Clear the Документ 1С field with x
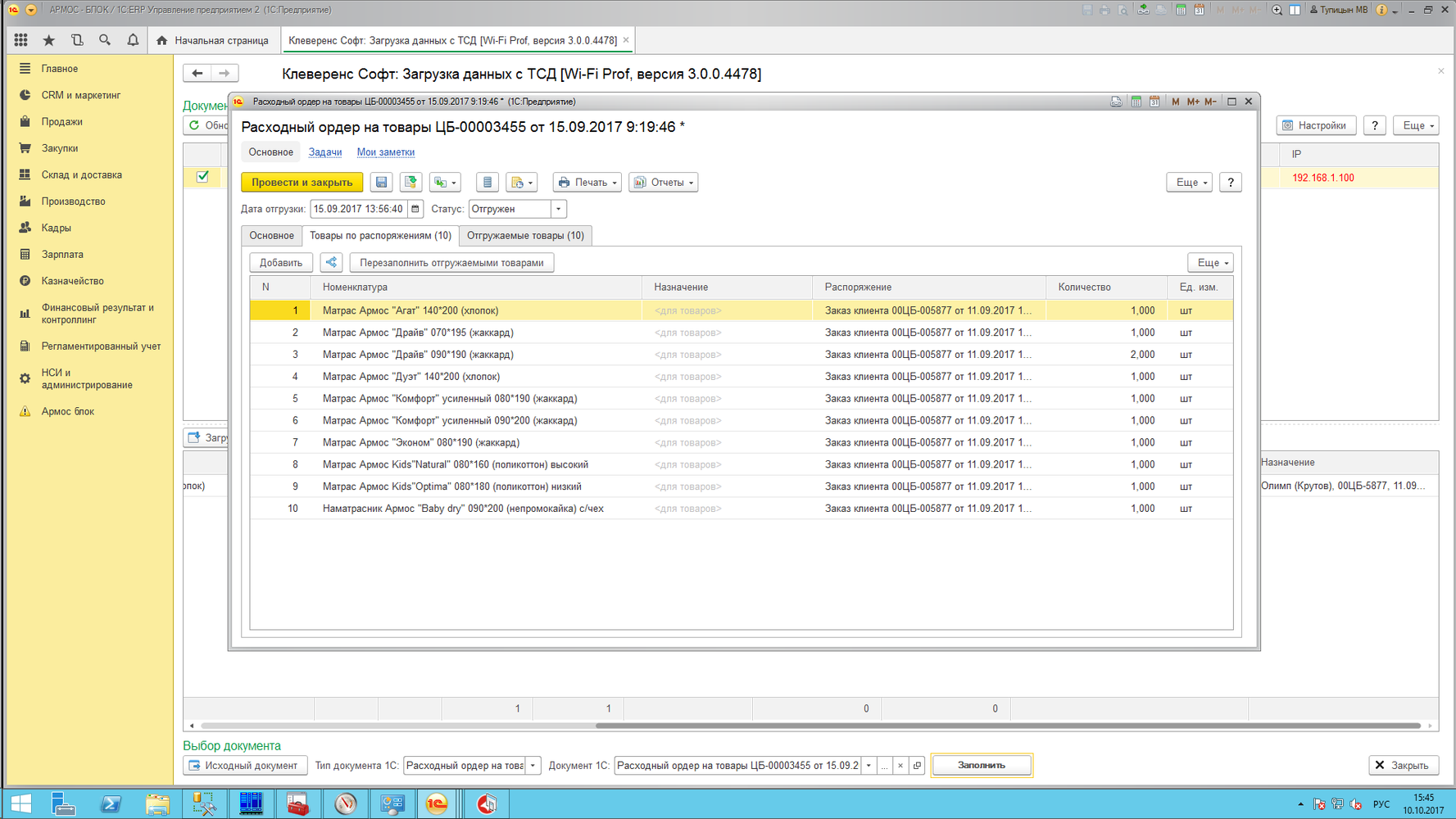Screen dimensions: 1456x819 900,766
